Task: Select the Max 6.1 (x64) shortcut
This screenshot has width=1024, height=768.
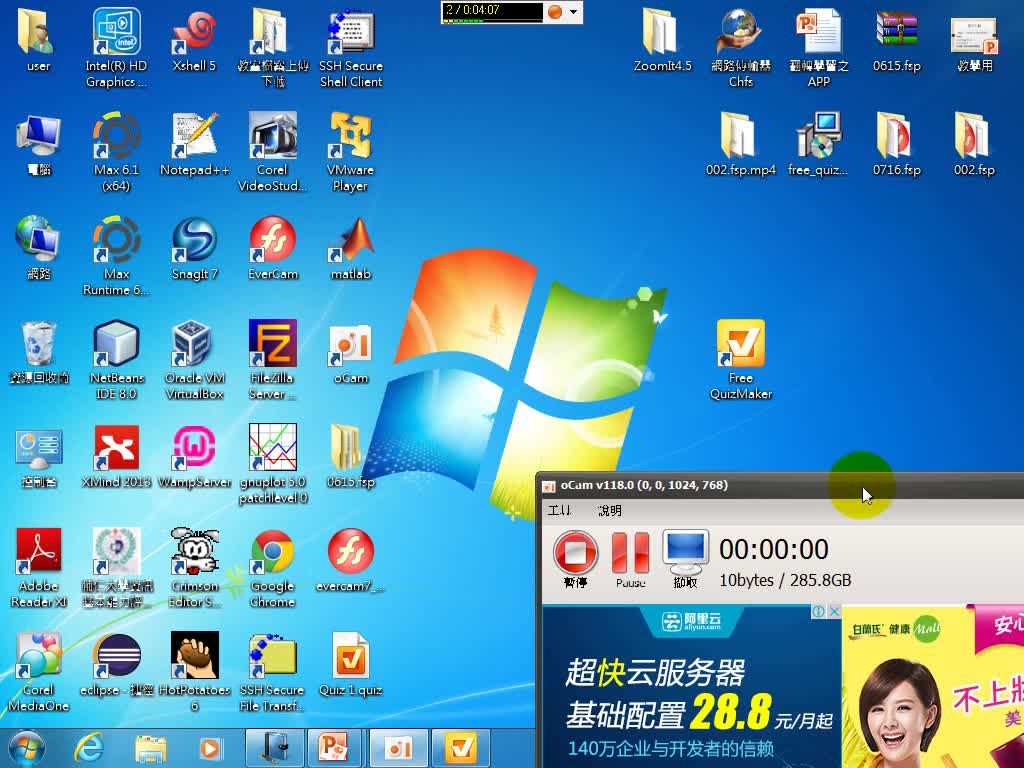Action: click(116, 152)
